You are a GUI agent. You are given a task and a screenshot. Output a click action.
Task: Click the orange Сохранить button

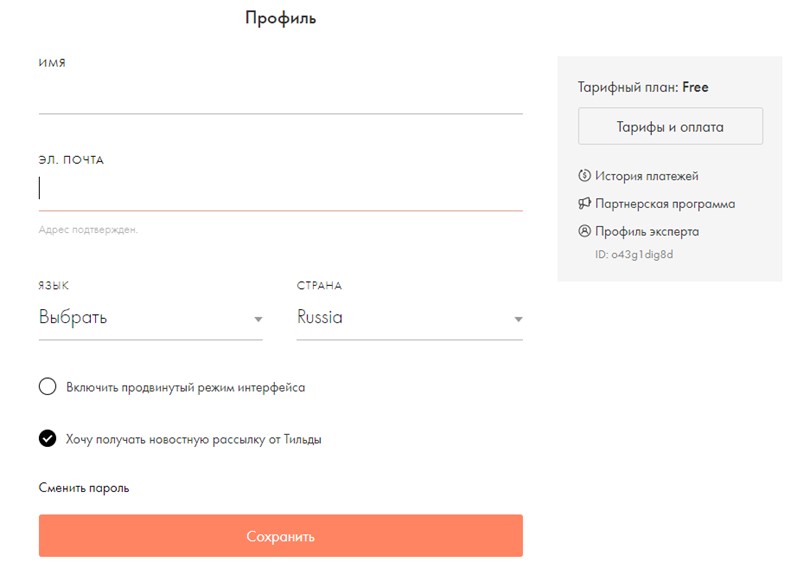tap(281, 535)
